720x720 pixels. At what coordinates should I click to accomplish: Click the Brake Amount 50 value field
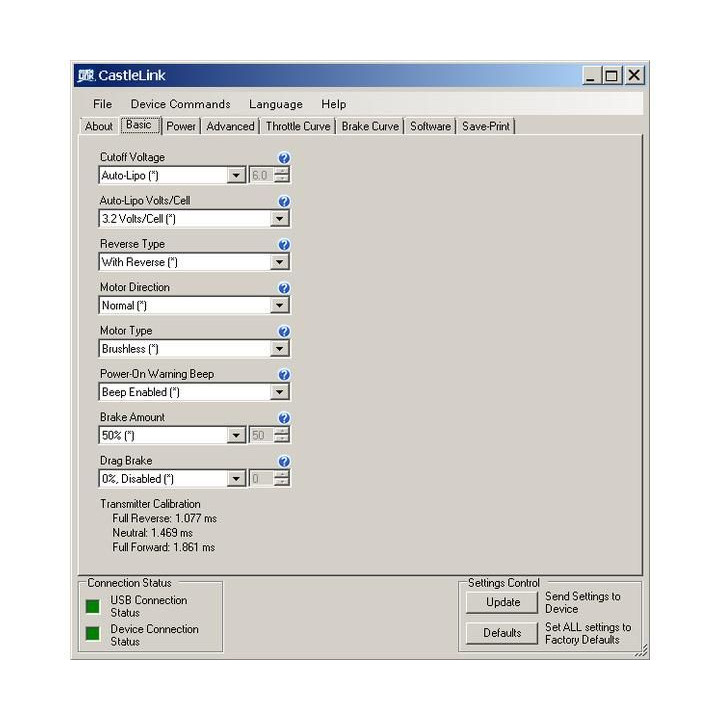[261, 435]
